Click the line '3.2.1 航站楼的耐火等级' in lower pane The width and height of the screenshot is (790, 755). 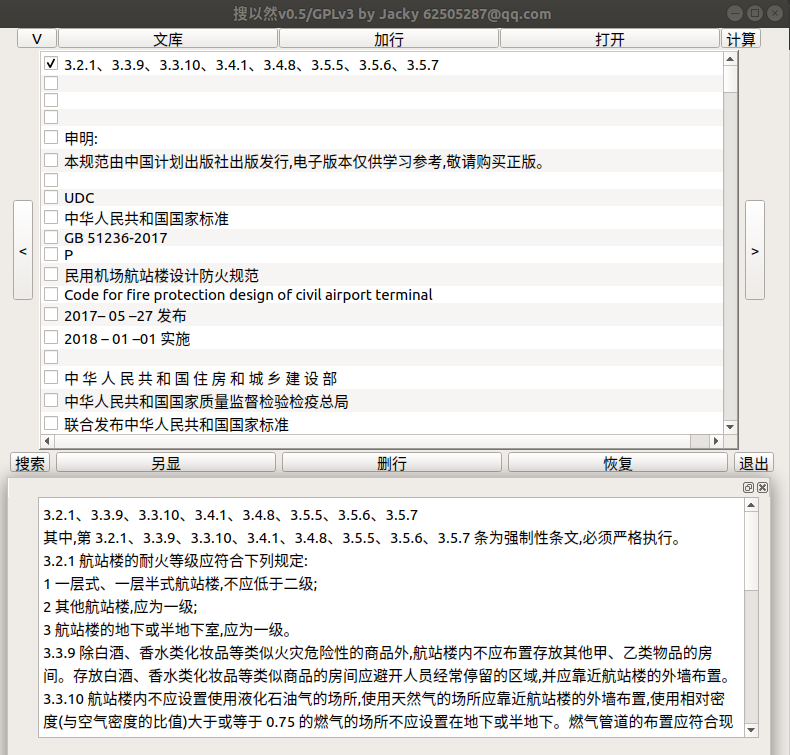click(175, 561)
